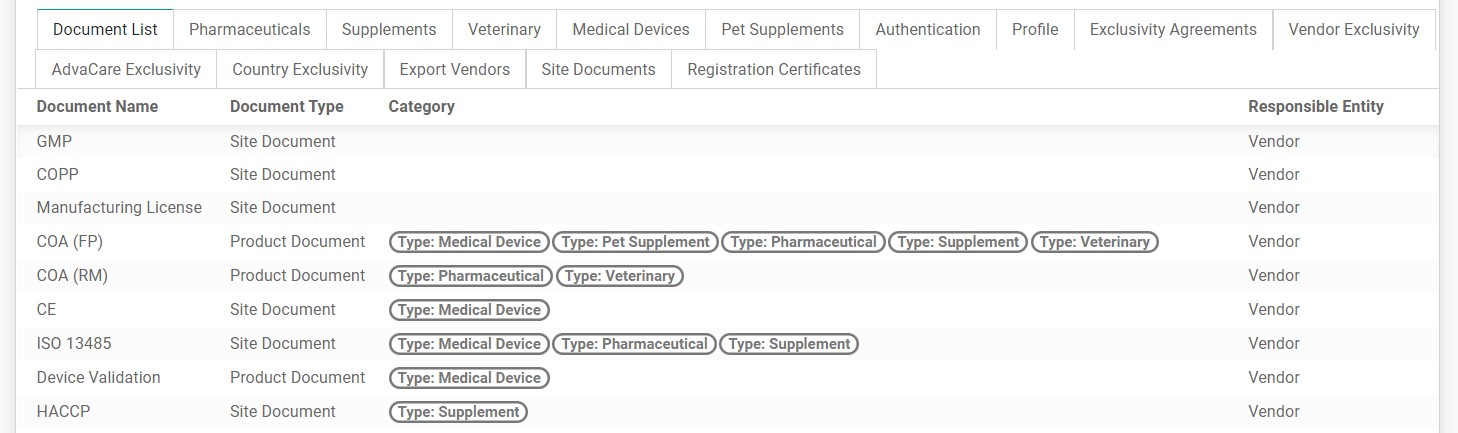Open the Exclusivity Agreements tab
This screenshot has height=433, width=1458.
pyautogui.click(x=1173, y=29)
